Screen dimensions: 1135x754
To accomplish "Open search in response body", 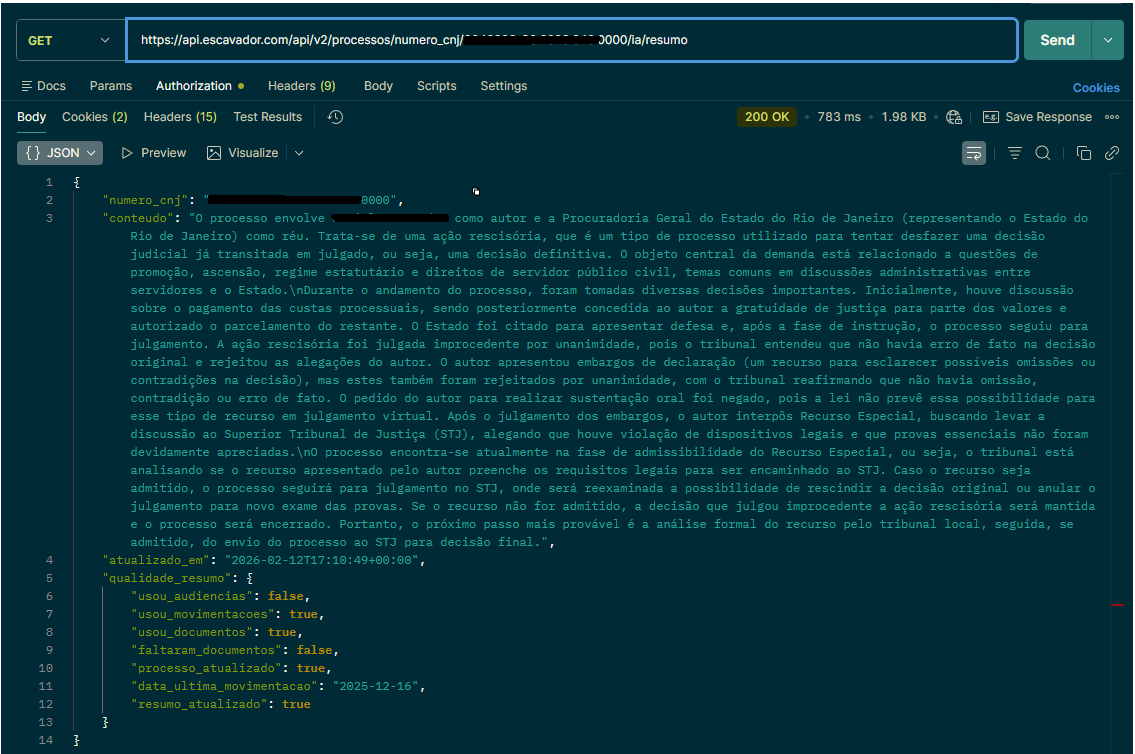I will (x=1042, y=153).
